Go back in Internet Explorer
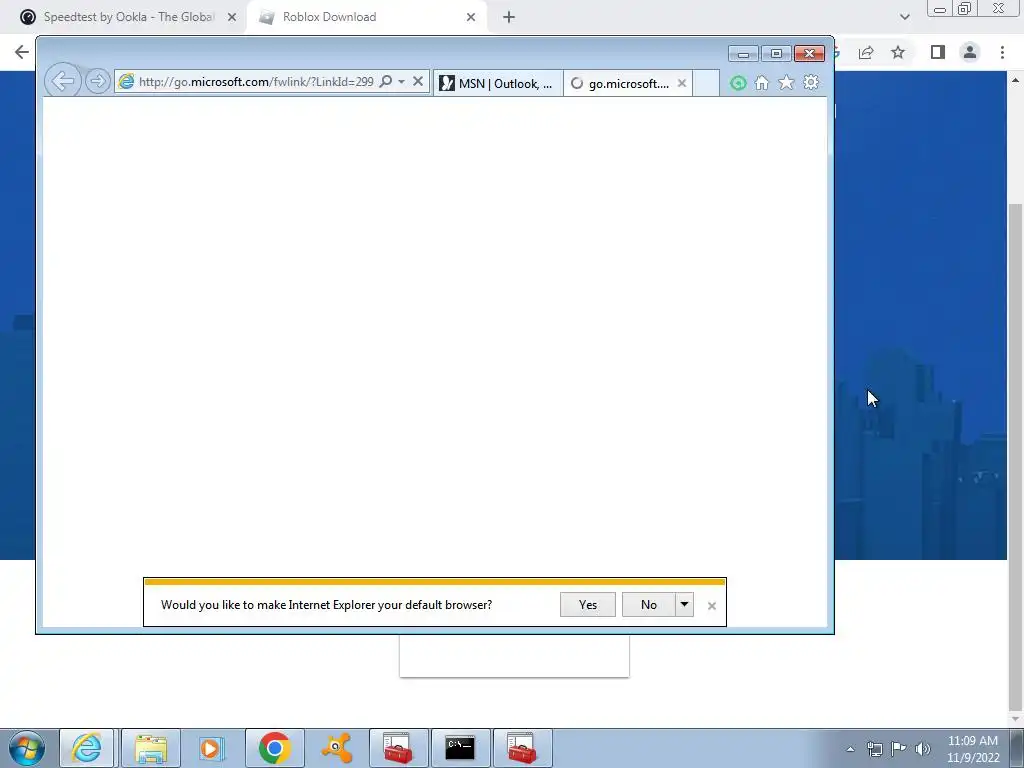This screenshot has height=768, width=1024. (63, 81)
